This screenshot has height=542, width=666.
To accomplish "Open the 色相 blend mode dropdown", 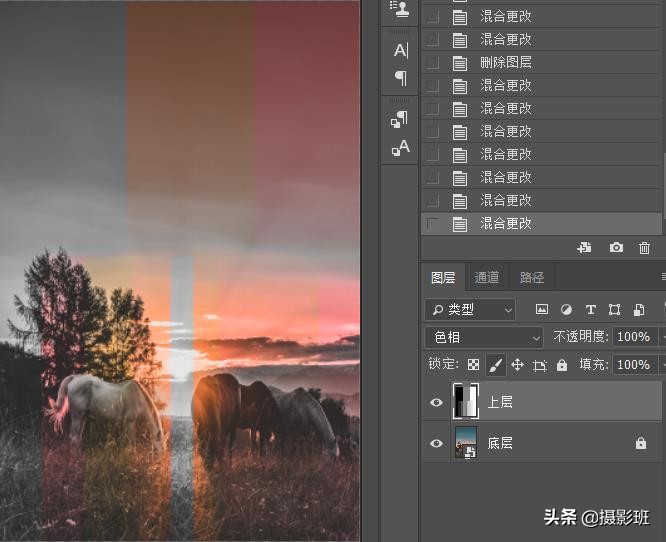I will (x=484, y=337).
